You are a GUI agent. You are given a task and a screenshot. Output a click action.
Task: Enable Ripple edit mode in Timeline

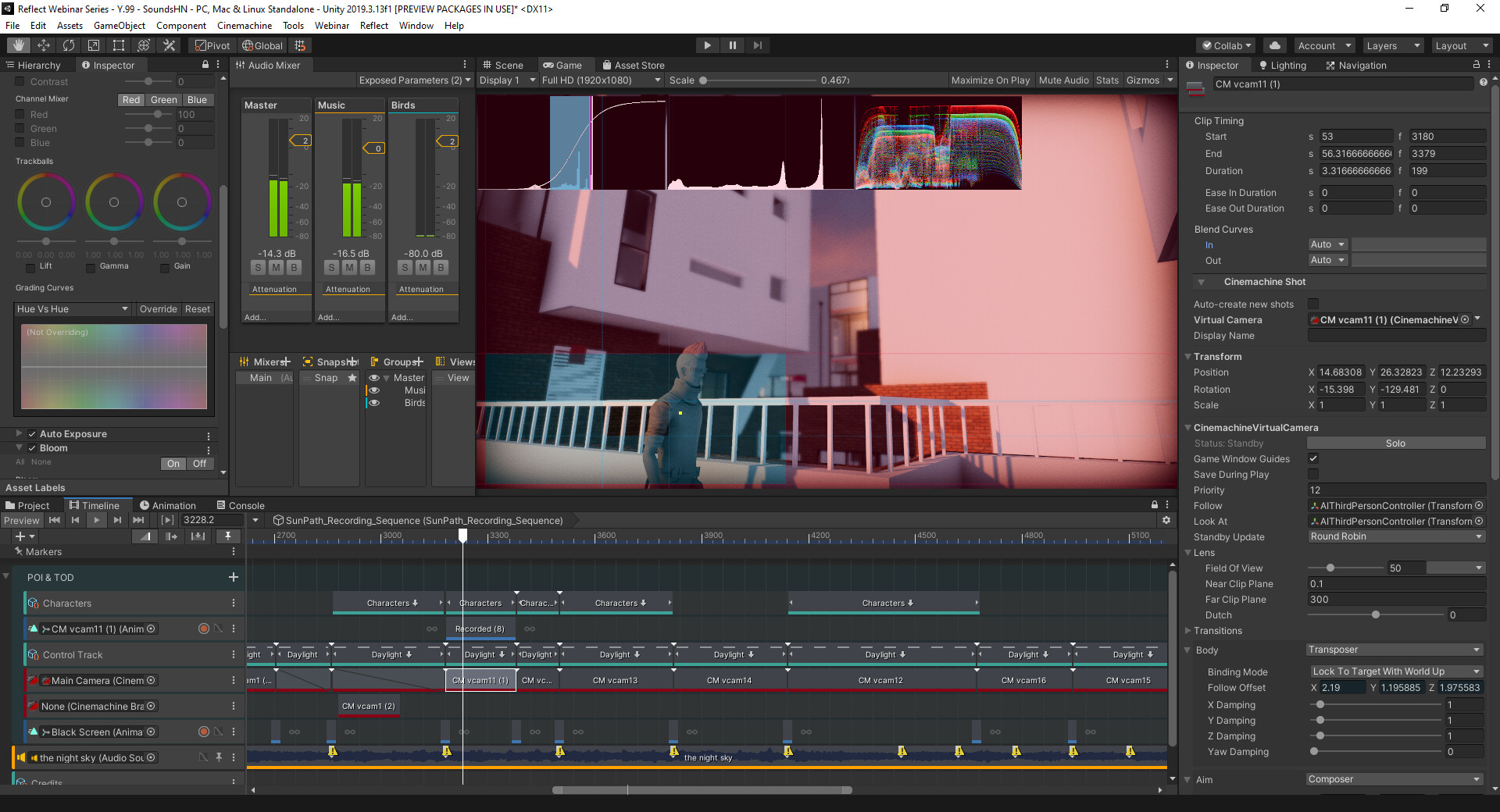click(x=171, y=536)
